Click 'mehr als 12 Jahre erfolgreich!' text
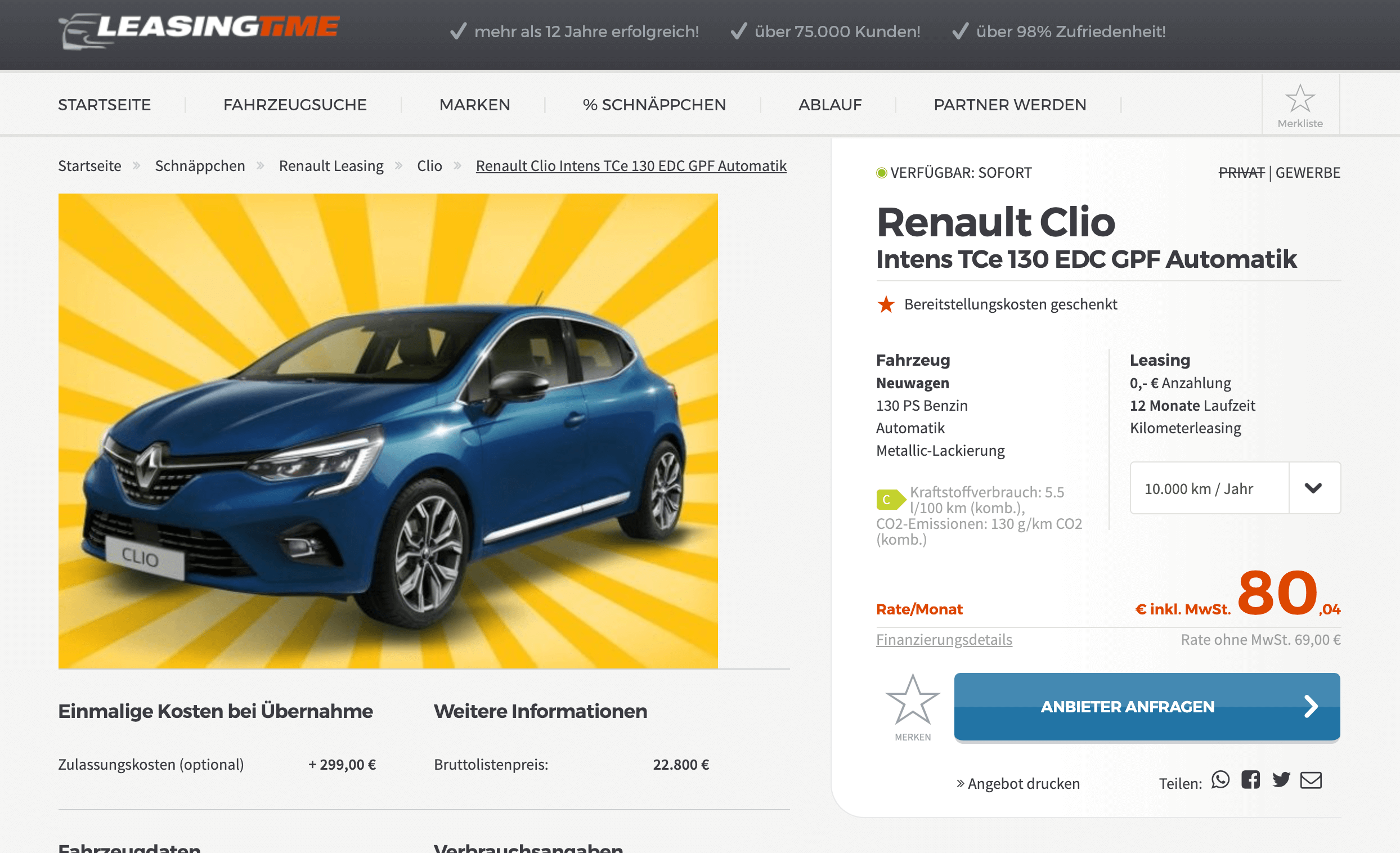This screenshot has width=1400, height=853. coord(586,32)
